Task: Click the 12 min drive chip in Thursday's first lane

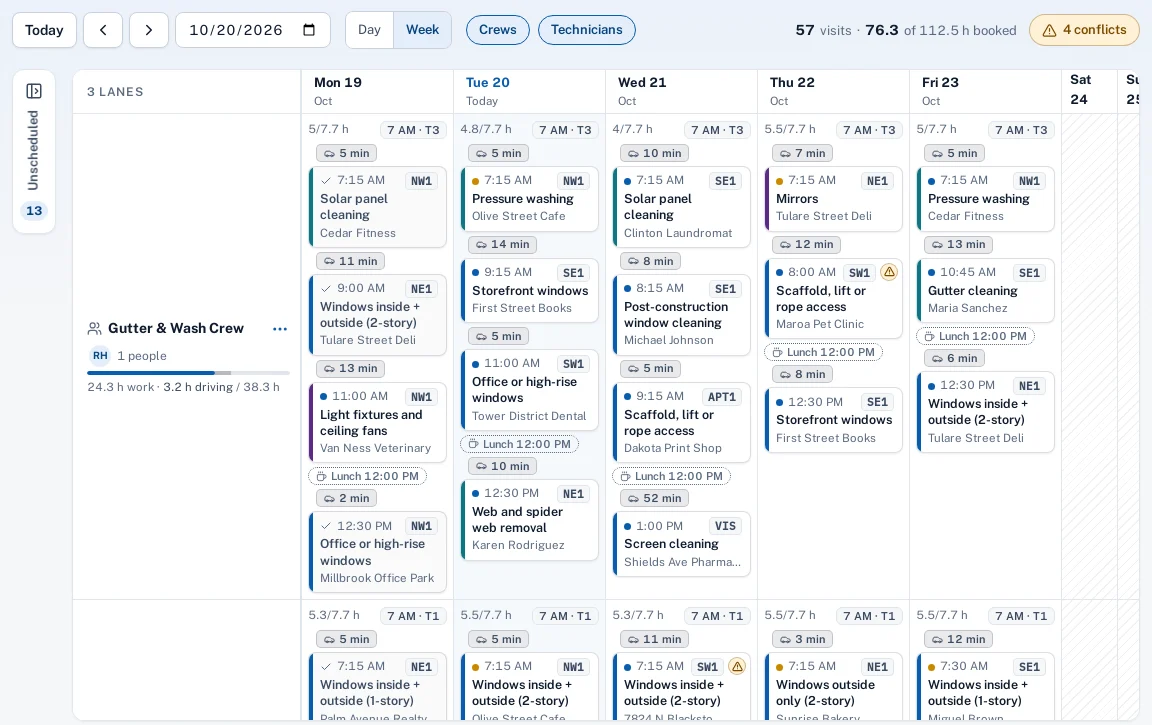Action: [x=806, y=245]
